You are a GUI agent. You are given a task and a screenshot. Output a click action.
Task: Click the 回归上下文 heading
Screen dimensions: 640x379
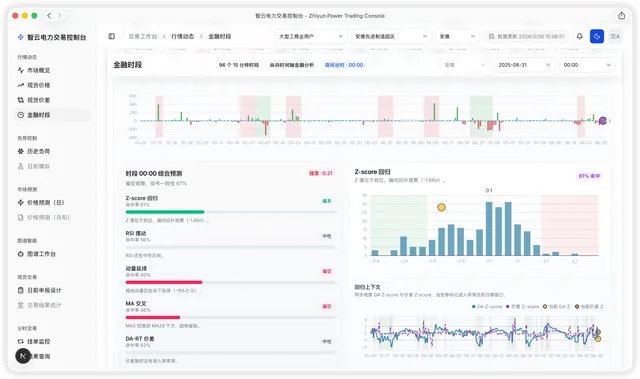pos(367,287)
